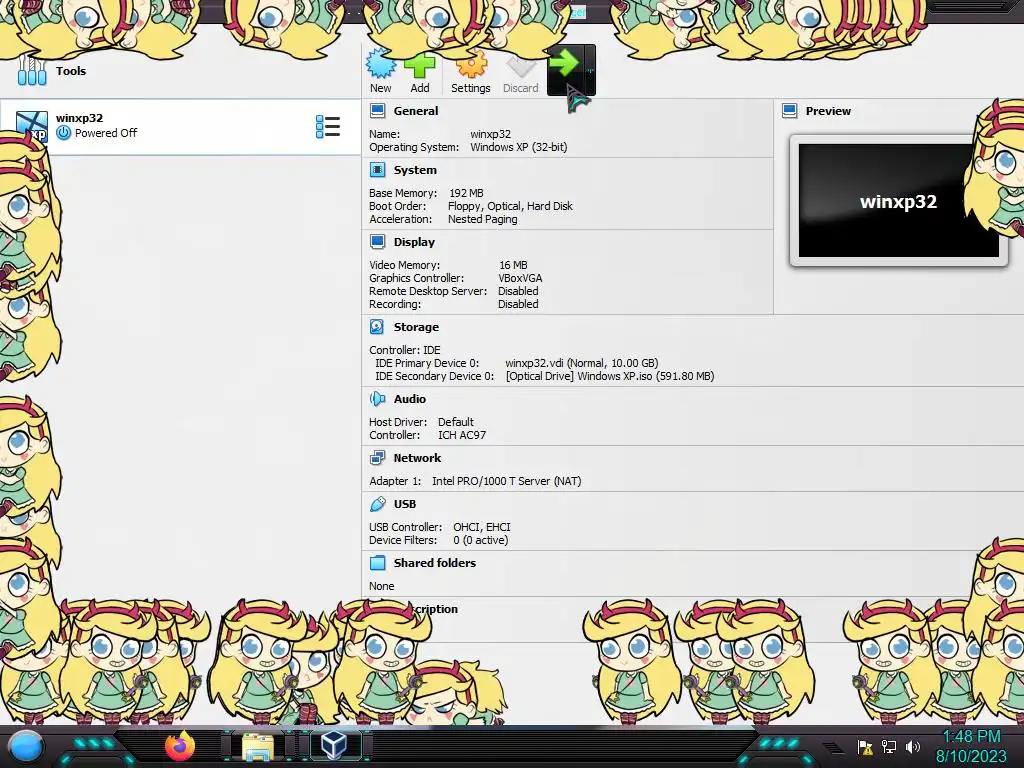Click the Display section screen icon
1024x768 pixels.
[377, 242]
